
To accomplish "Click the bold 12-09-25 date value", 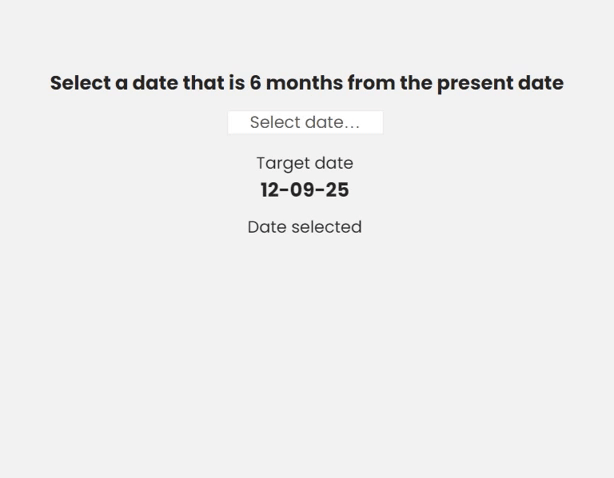I will tap(305, 190).
